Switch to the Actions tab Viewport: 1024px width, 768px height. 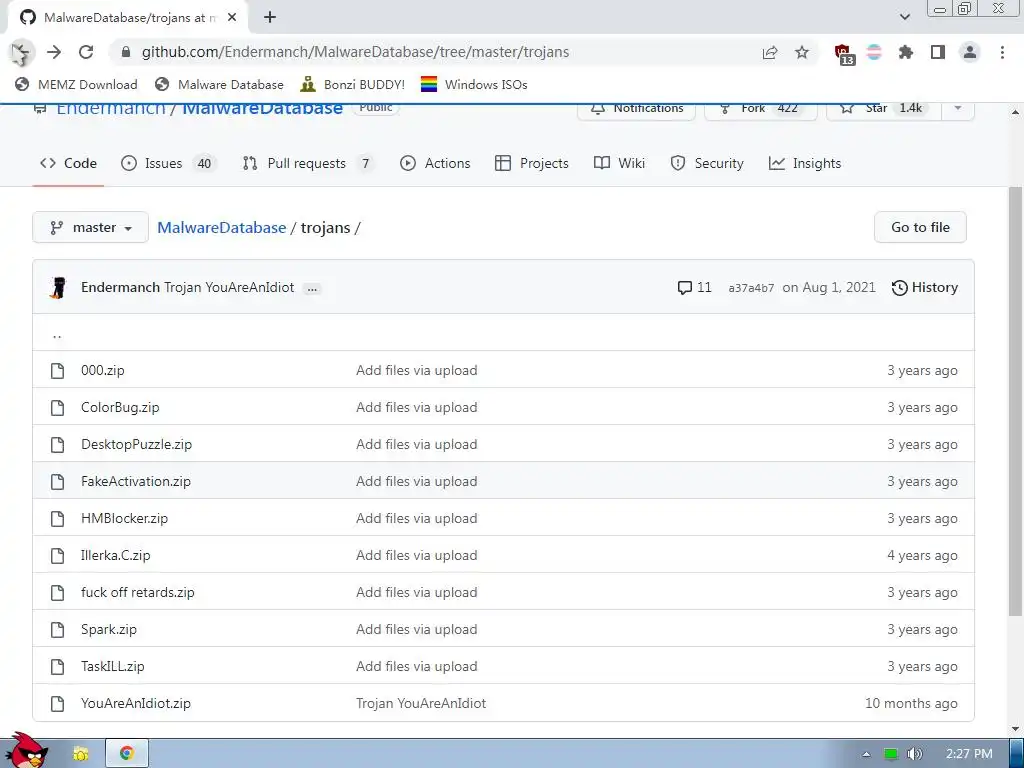point(435,163)
